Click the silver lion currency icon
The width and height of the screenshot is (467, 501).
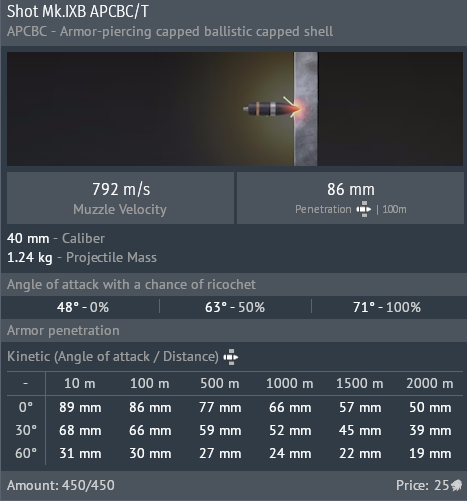tap(457, 485)
